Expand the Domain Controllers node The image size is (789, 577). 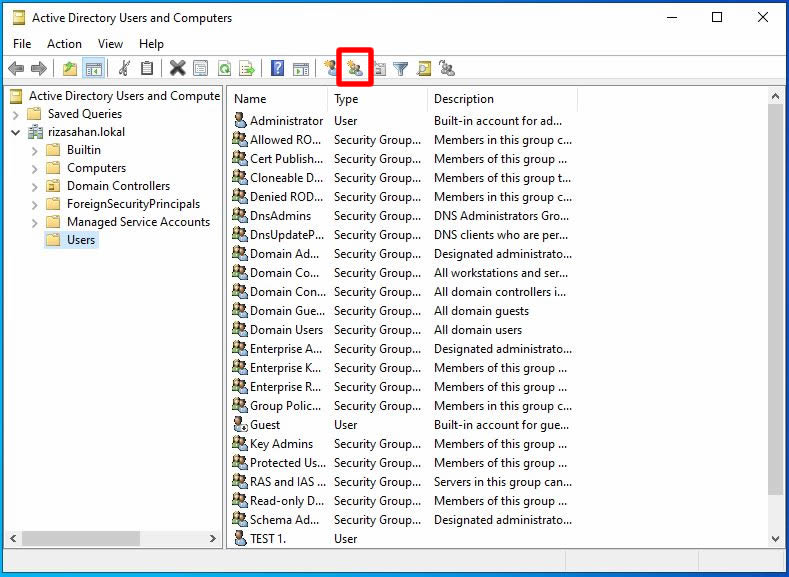pyautogui.click(x=35, y=187)
